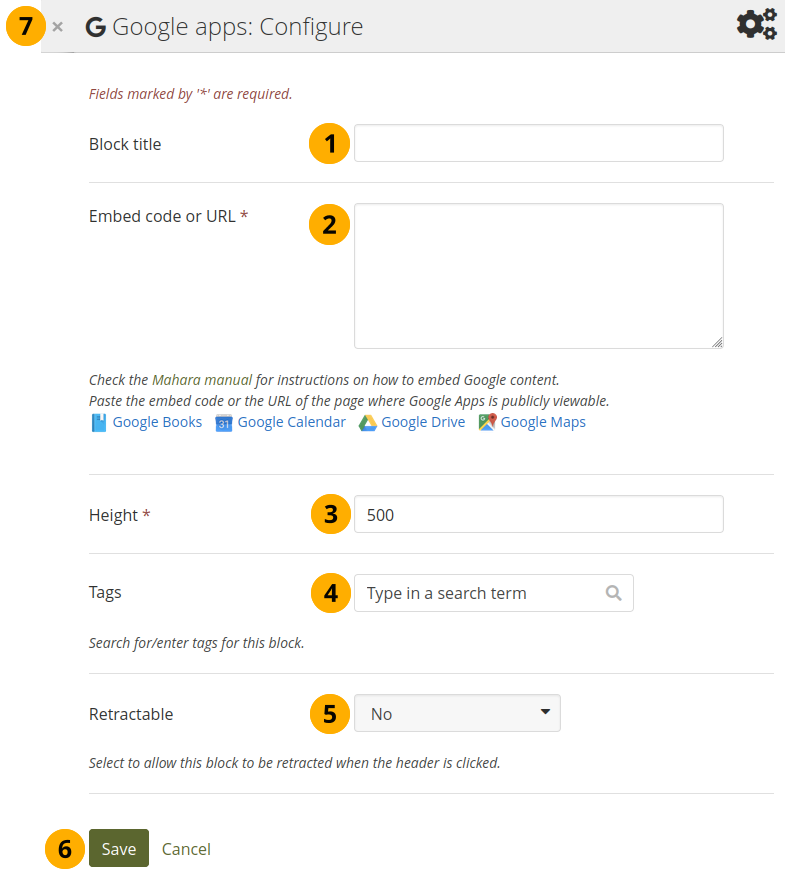Click the Google Drive triangle icon
This screenshot has width=785, height=874.
[x=368, y=423]
